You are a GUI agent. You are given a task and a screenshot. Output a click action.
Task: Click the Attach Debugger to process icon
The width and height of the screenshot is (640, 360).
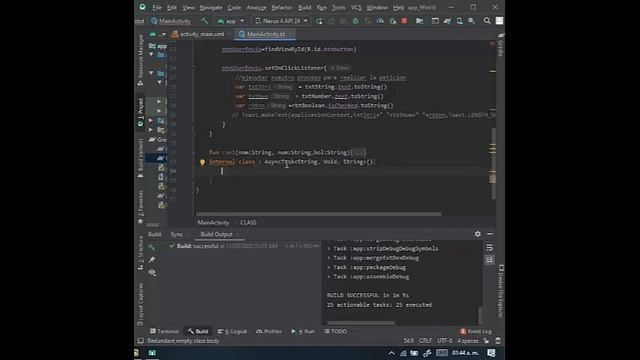tap(393, 21)
